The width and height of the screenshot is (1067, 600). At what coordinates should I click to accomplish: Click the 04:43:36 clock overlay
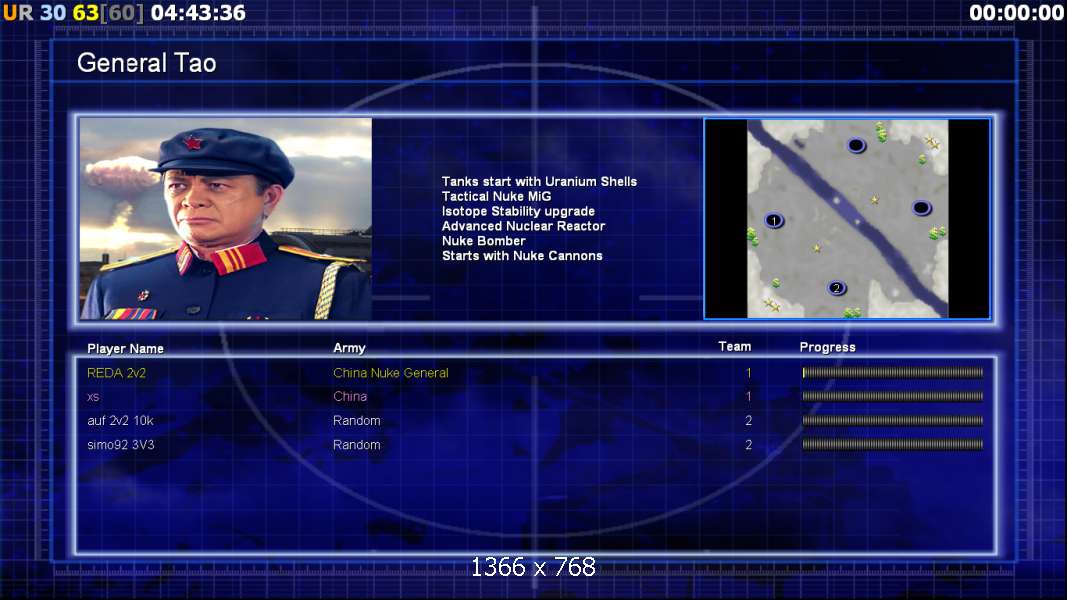[198, 12]
